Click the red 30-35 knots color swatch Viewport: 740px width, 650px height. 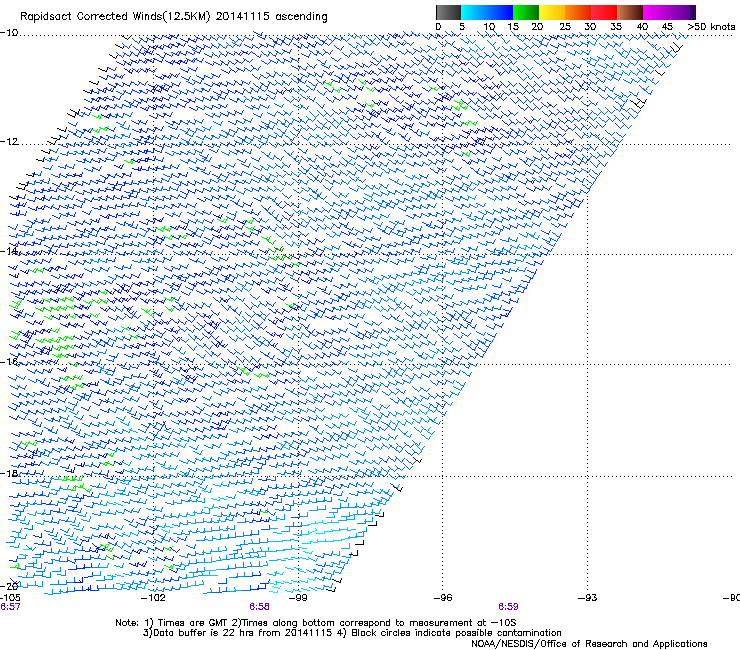604,12
